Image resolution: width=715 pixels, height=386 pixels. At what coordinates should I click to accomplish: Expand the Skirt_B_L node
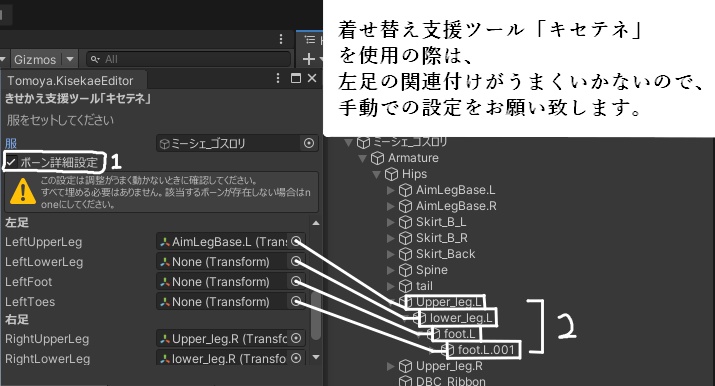tap(390, 222)
